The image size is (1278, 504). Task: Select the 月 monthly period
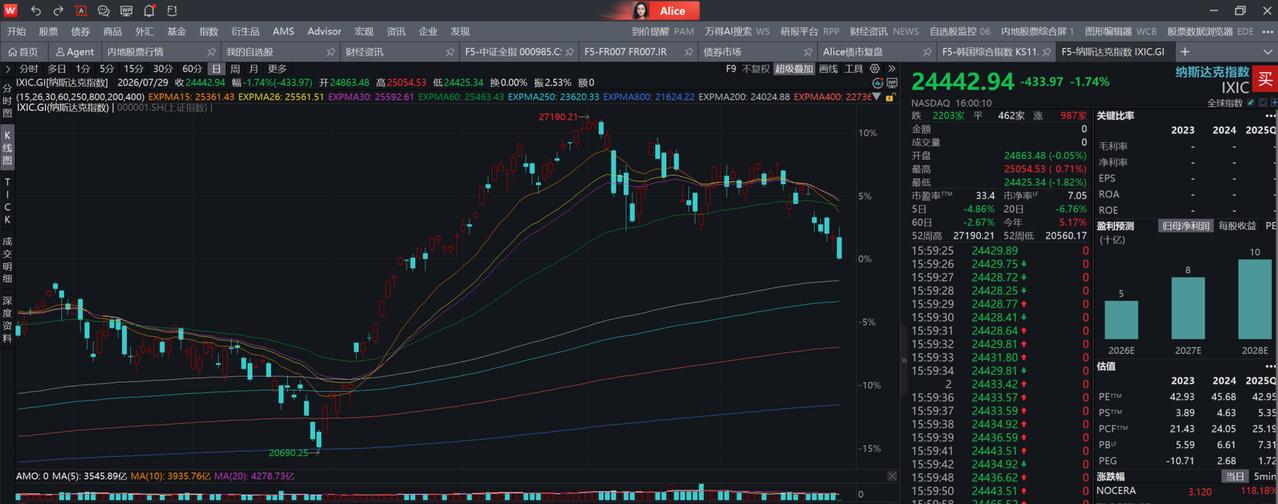click(254, 69)
